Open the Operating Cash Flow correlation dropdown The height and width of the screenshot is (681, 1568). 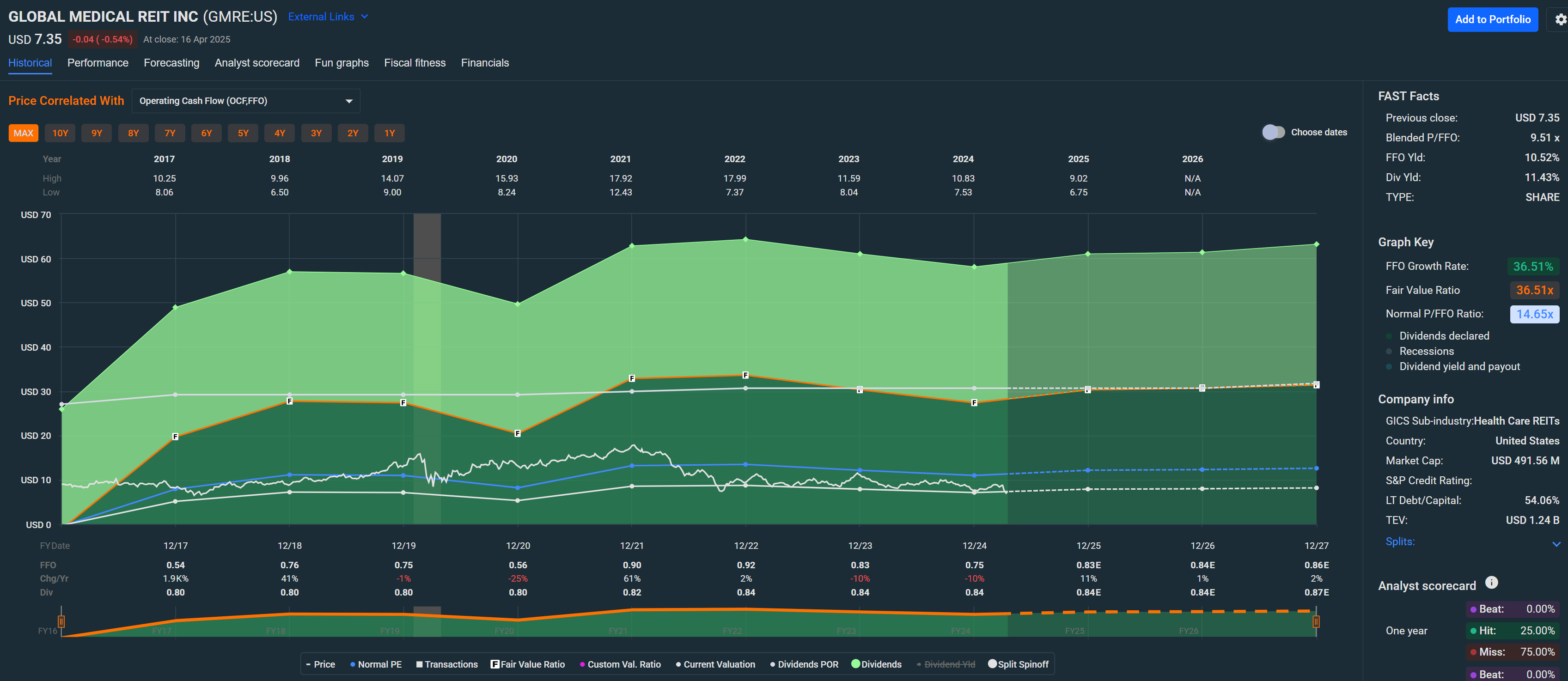point(245,101)
